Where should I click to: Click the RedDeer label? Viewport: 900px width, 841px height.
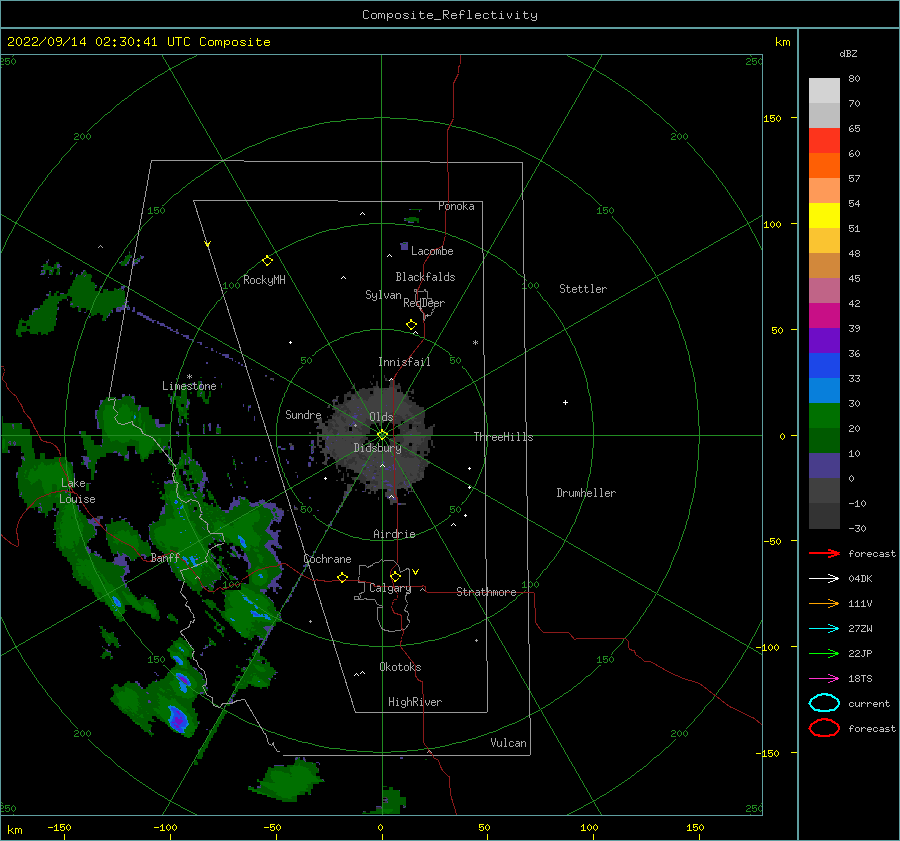tap(424, 303)
